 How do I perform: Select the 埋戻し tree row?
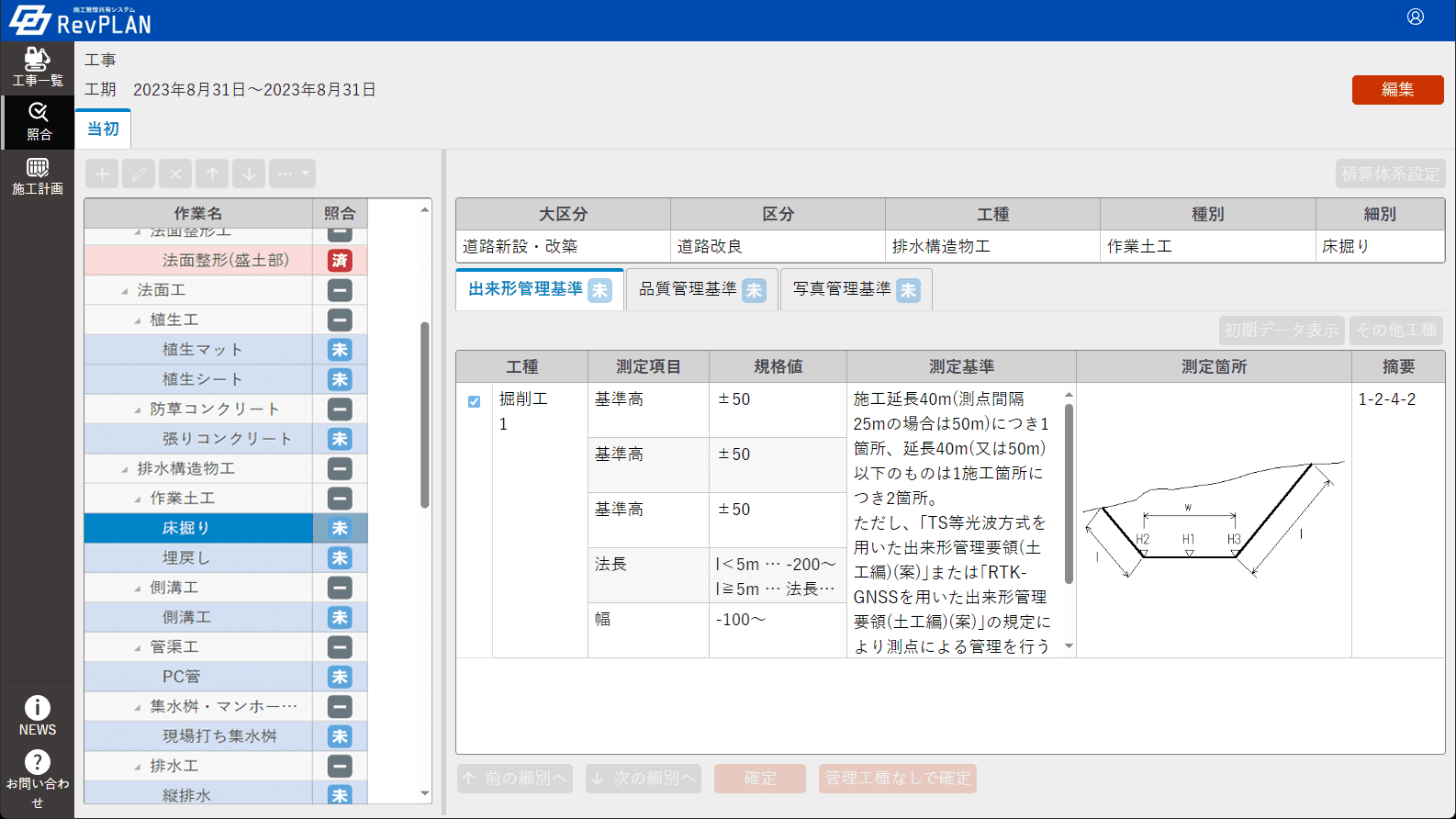226,558
